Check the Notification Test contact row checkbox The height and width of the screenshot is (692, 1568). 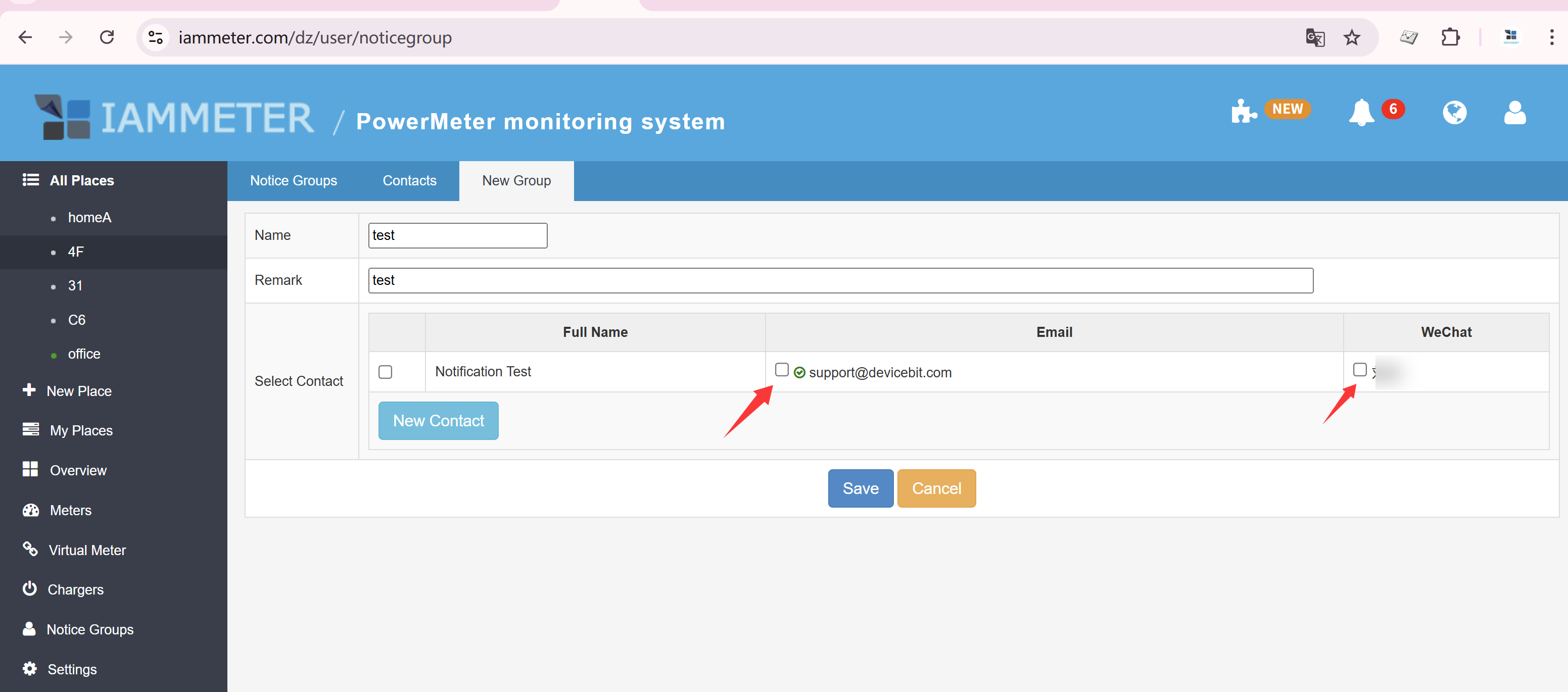point(385,372)
